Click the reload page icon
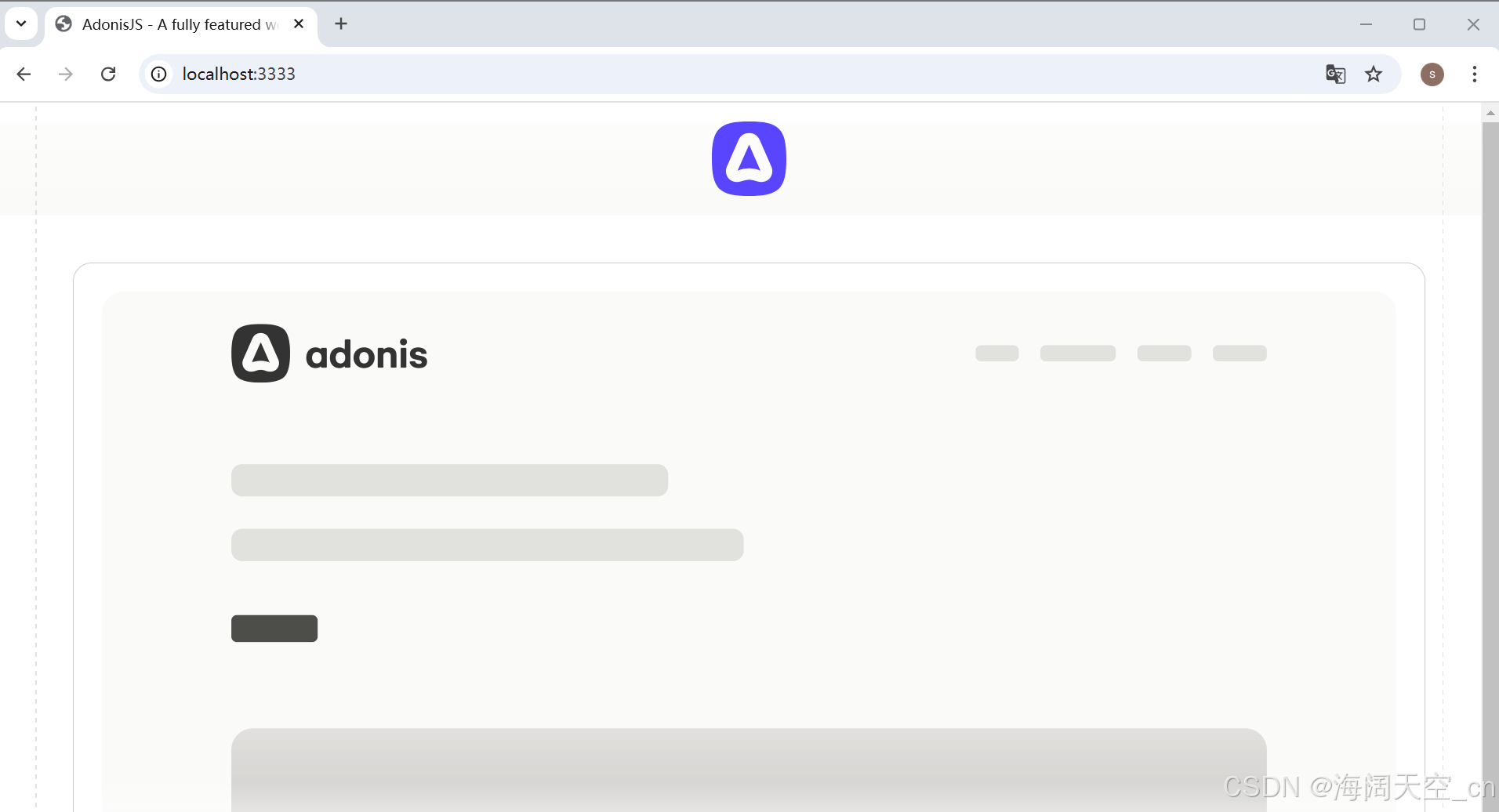 tap(108, 74)
